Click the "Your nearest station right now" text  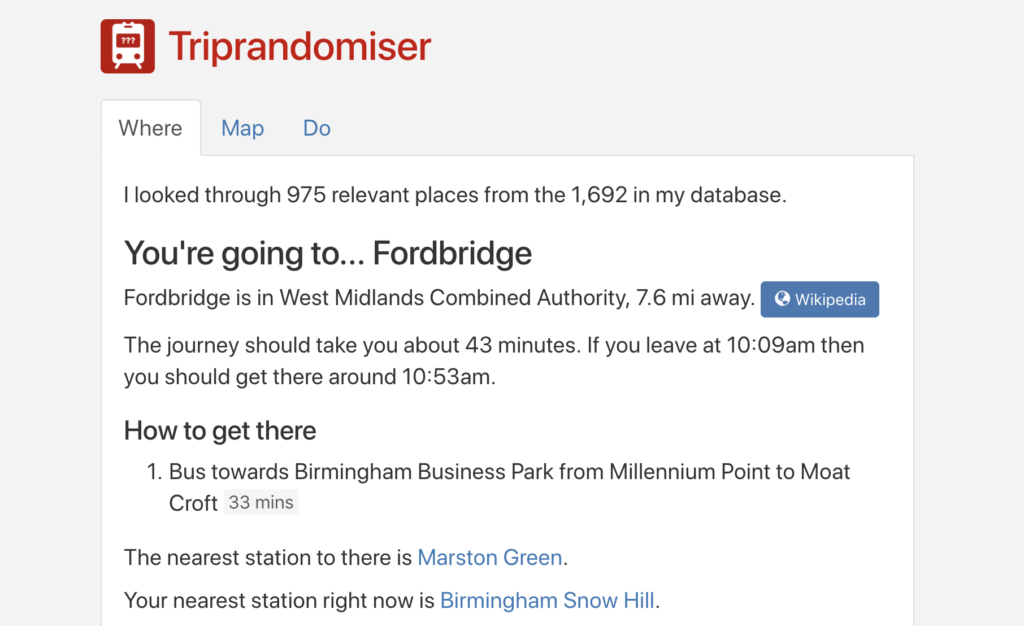(x=280, y=600)
